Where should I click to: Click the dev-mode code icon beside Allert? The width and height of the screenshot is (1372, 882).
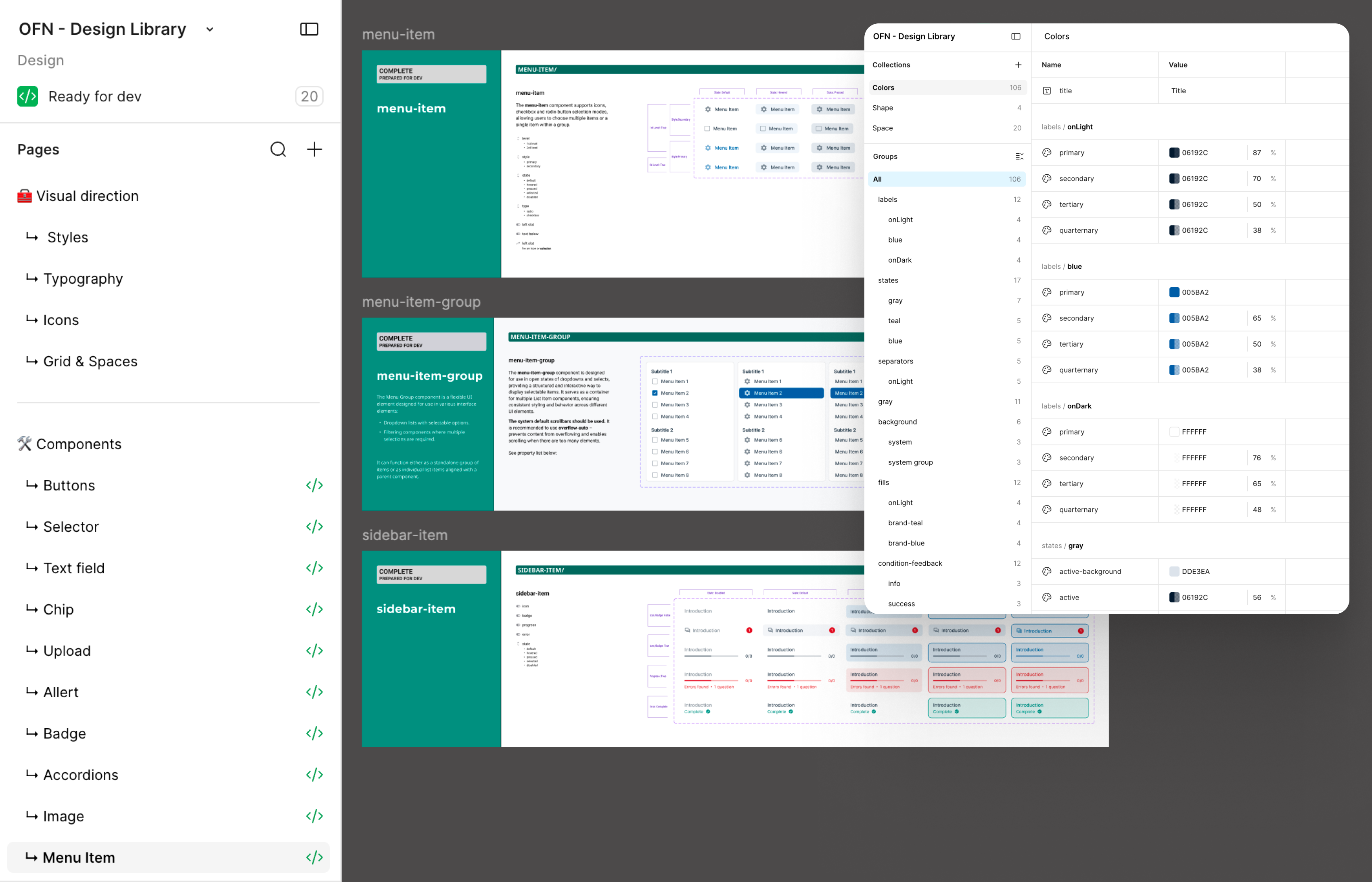(314, 692)
